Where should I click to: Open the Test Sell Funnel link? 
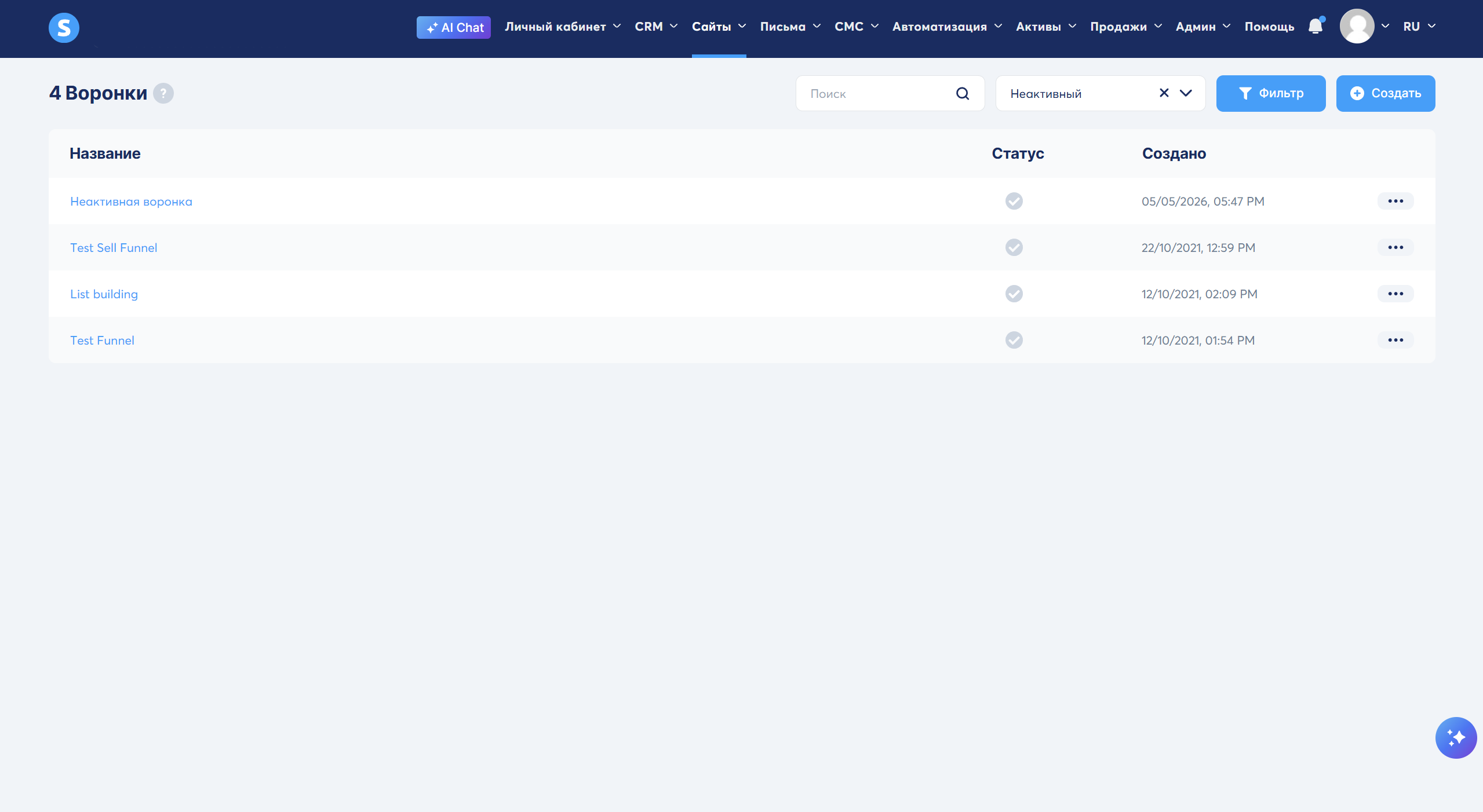114,248
